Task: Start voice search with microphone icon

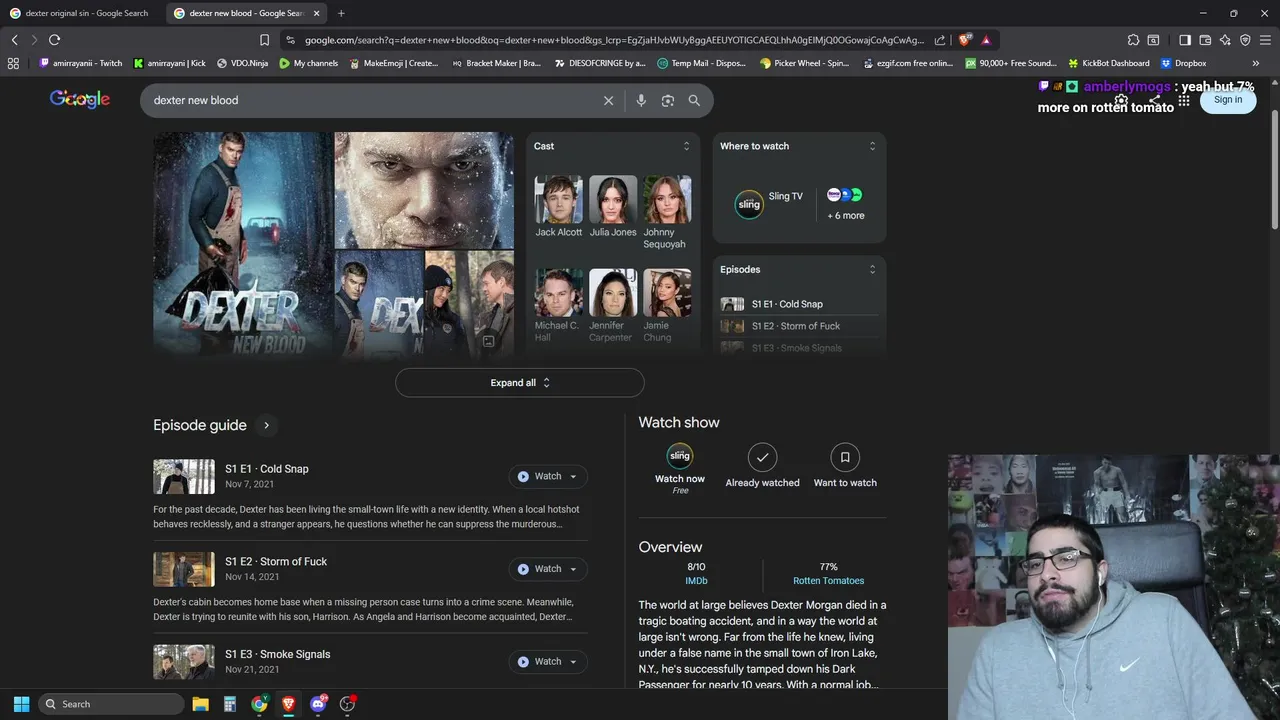Action: (641, 100)
